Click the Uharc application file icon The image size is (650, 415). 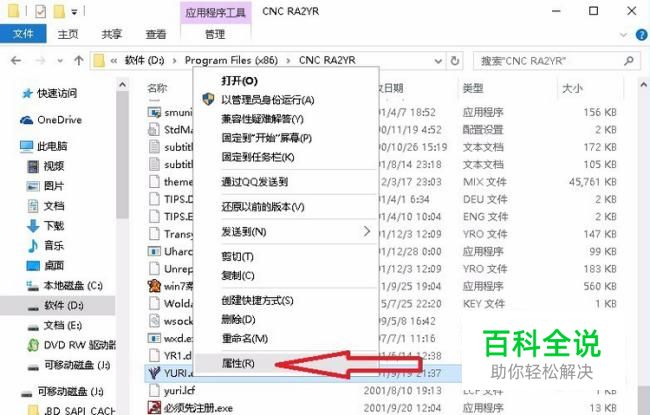click(x=154, y=251)
